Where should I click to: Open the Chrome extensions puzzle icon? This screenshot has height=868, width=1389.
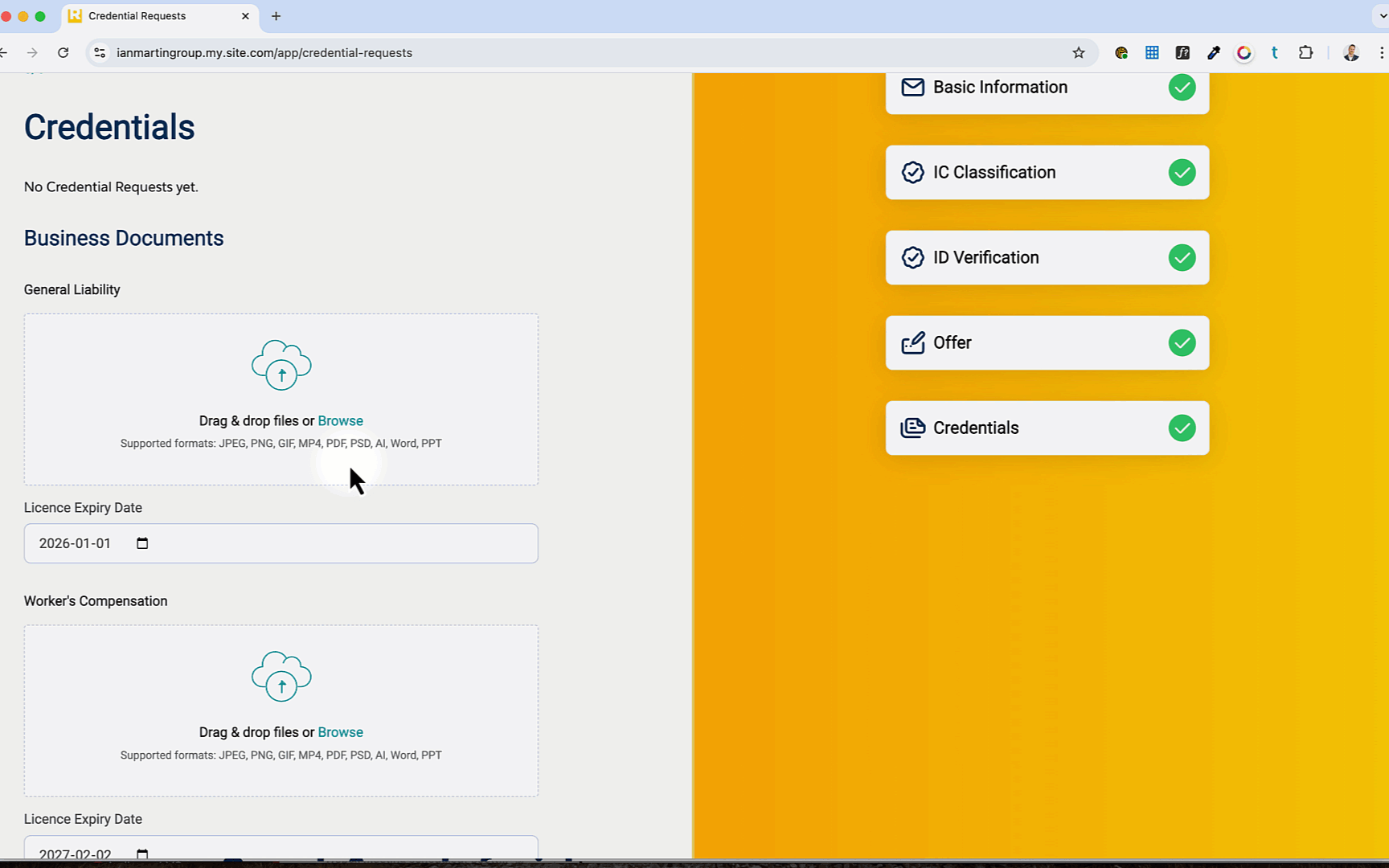tap(1305, 53)
